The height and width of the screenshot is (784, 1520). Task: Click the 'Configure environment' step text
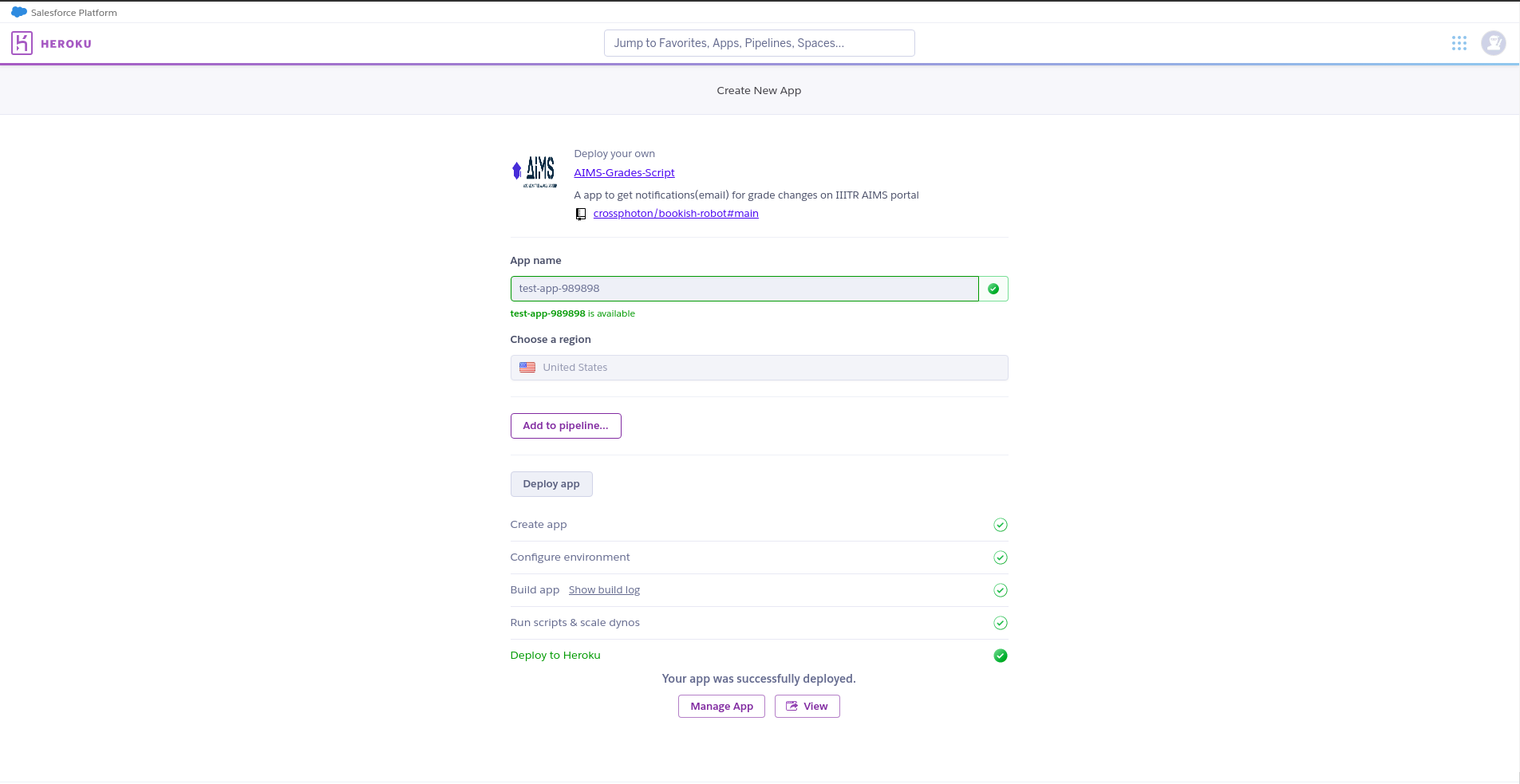[x=570, y=557]
